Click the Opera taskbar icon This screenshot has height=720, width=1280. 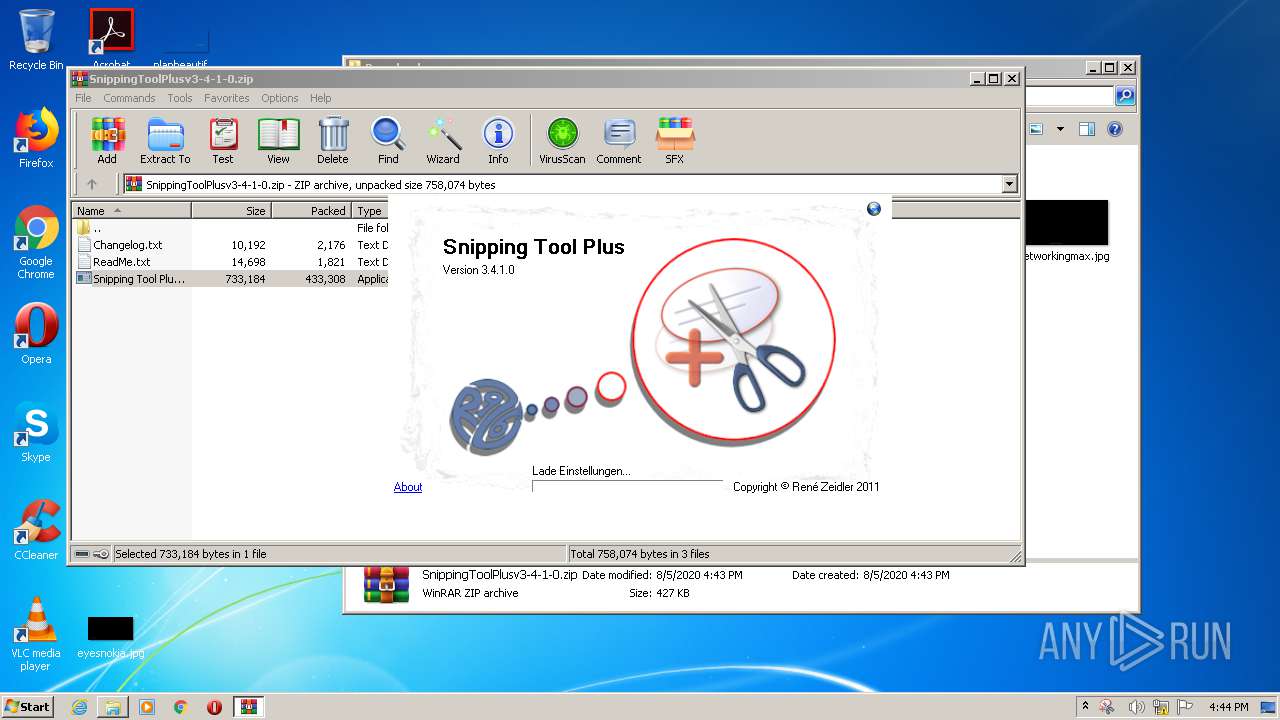pyautogui.click(x=214, y=707)
